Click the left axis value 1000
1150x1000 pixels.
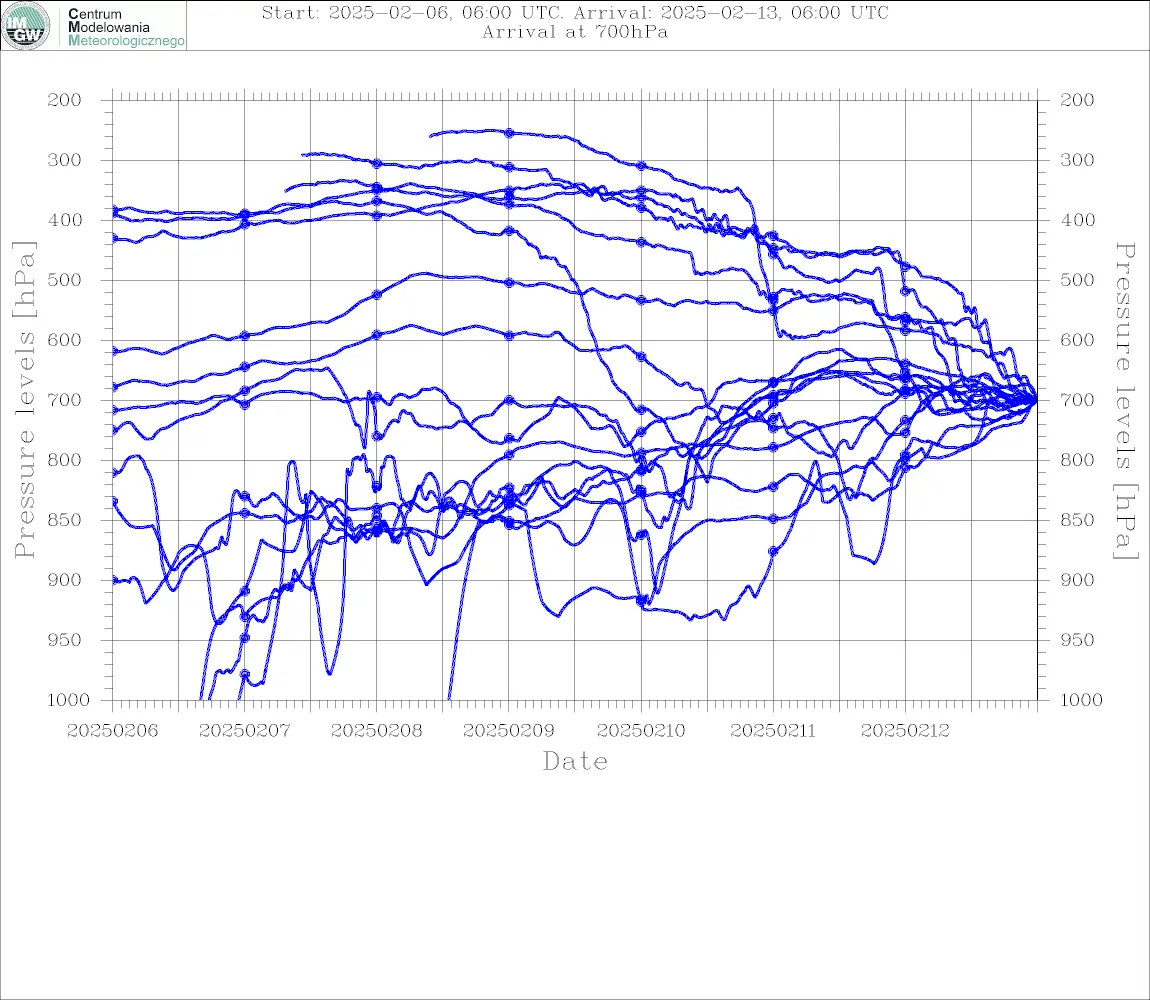(68, 700)
